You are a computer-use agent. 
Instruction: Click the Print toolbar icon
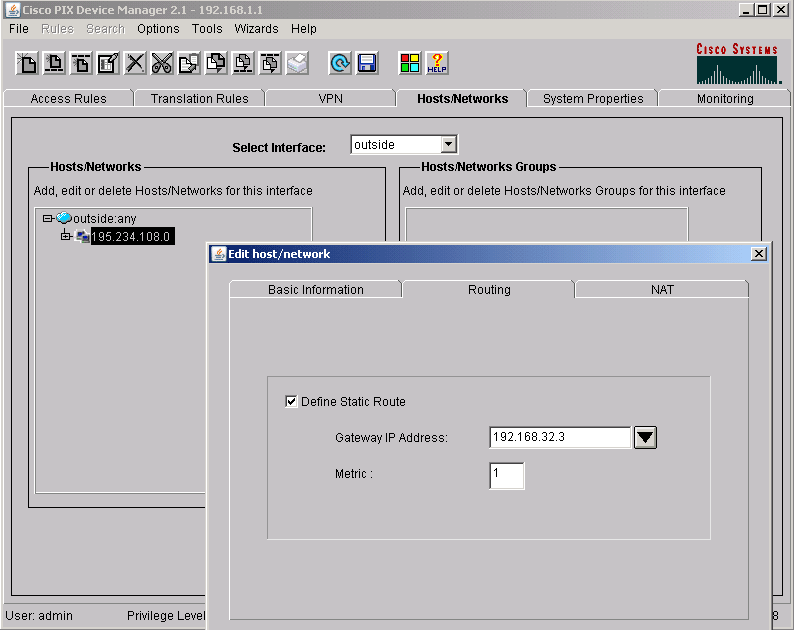click(x=297, y=63)
